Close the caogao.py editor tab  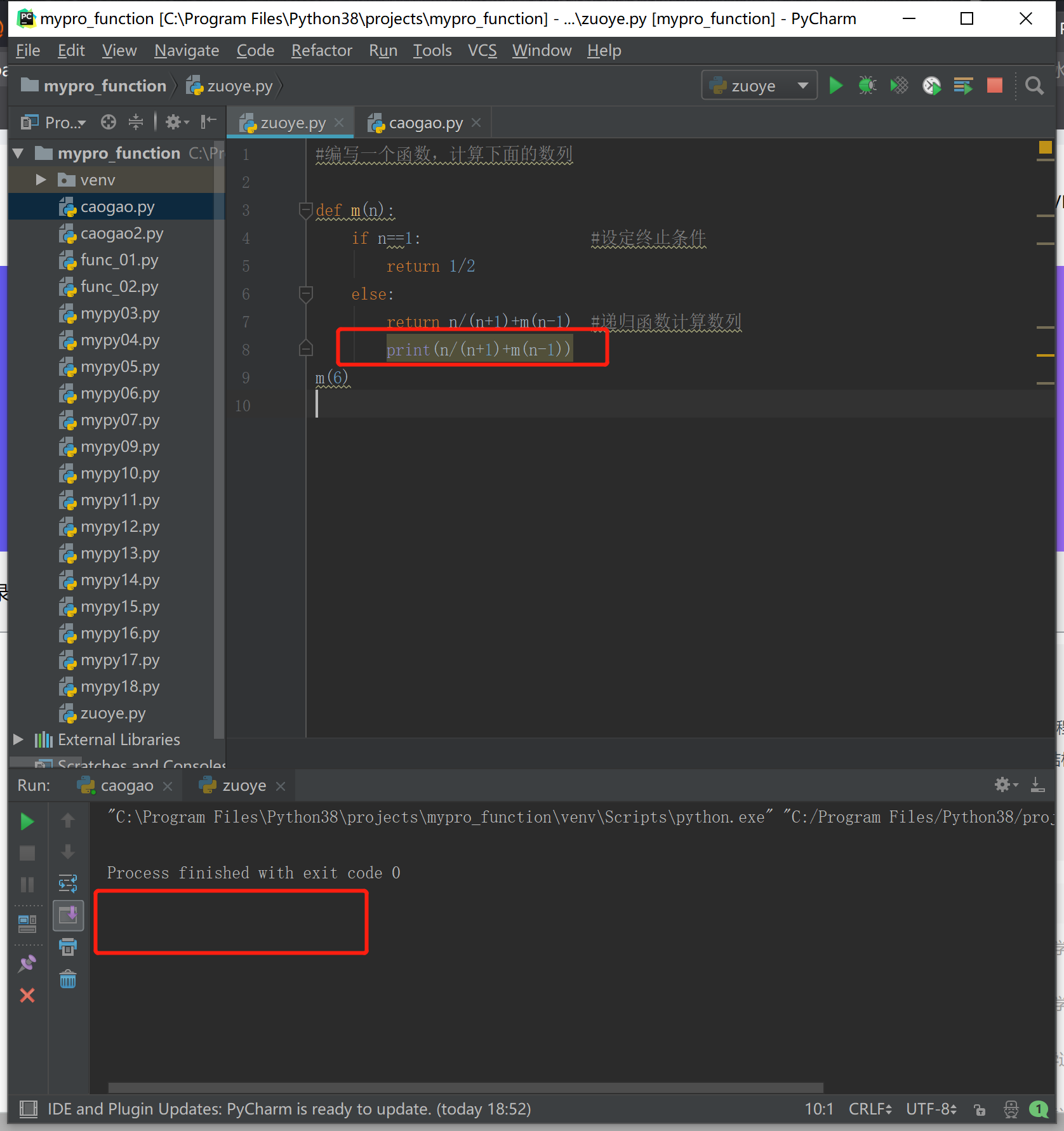pos(476,122)
